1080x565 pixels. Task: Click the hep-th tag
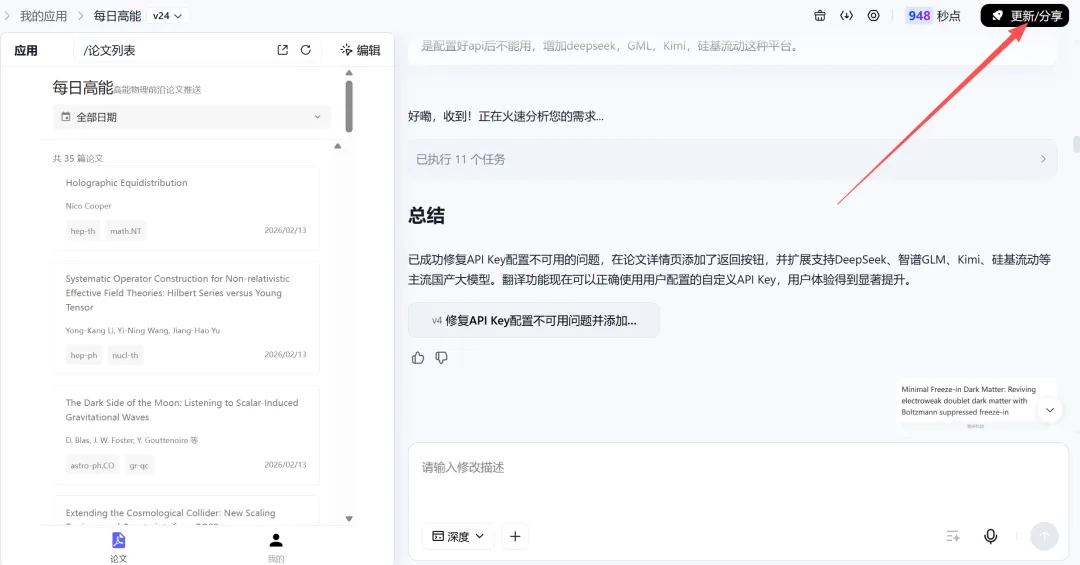coord(83,231)
